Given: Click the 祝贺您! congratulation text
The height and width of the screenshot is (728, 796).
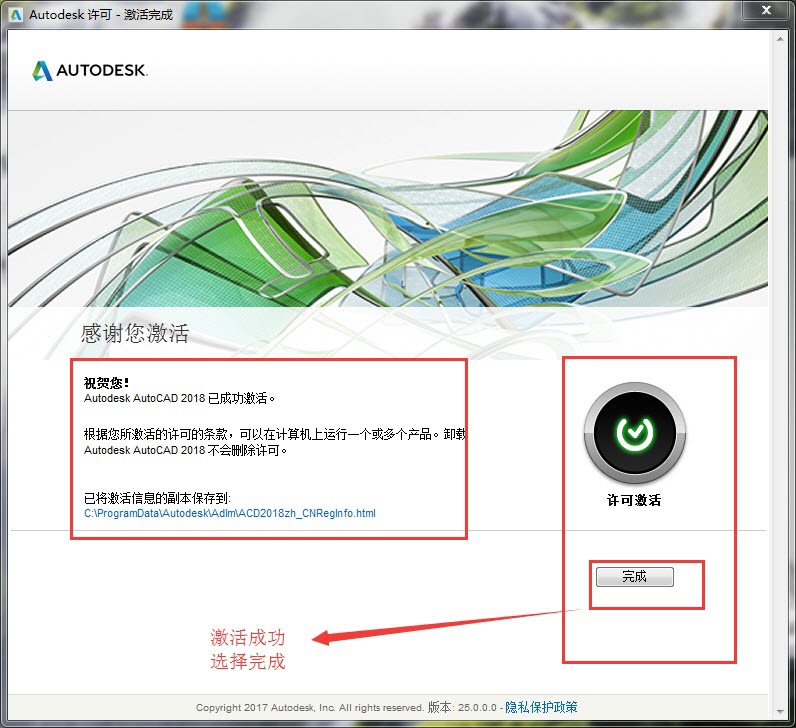Looking at the screenshot, I should coord(107,382).
